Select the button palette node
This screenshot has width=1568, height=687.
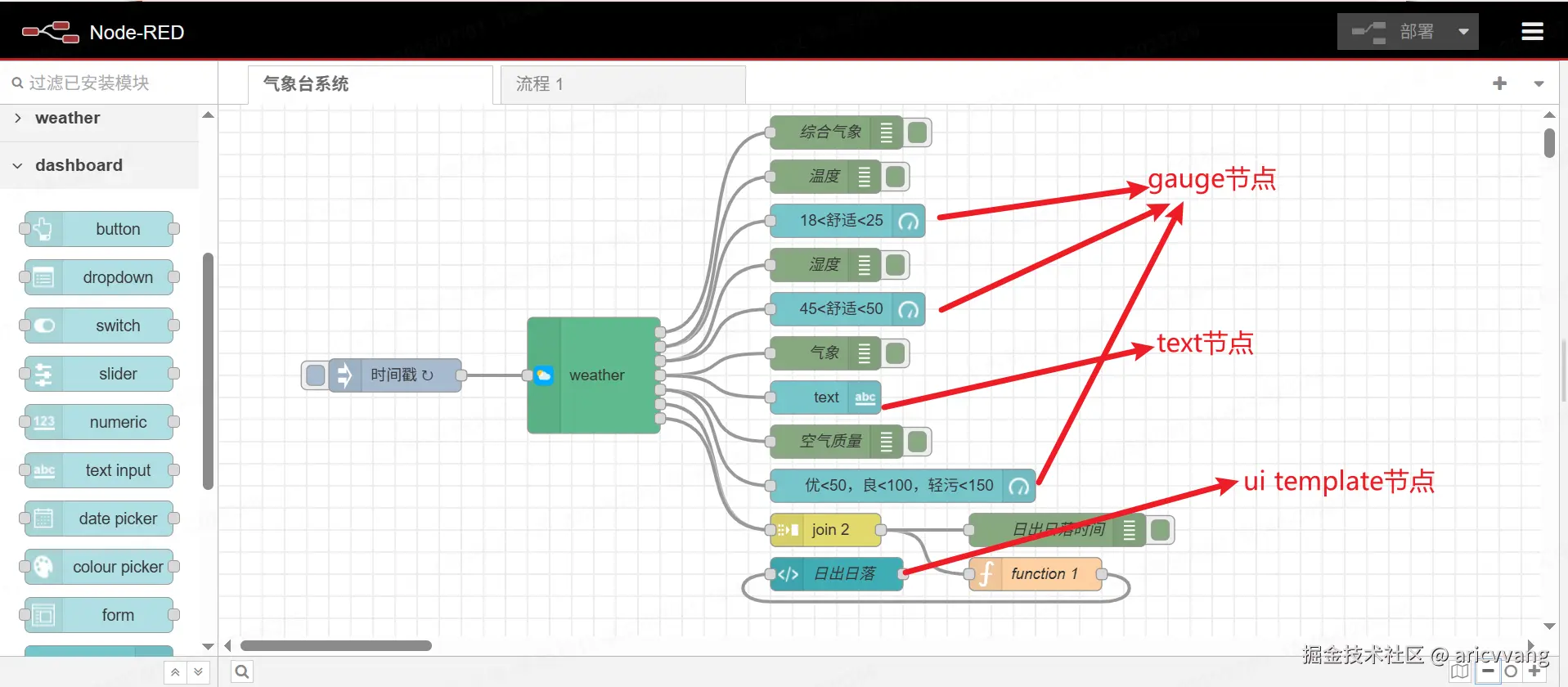pyautogui.click(x=99, y=229)
